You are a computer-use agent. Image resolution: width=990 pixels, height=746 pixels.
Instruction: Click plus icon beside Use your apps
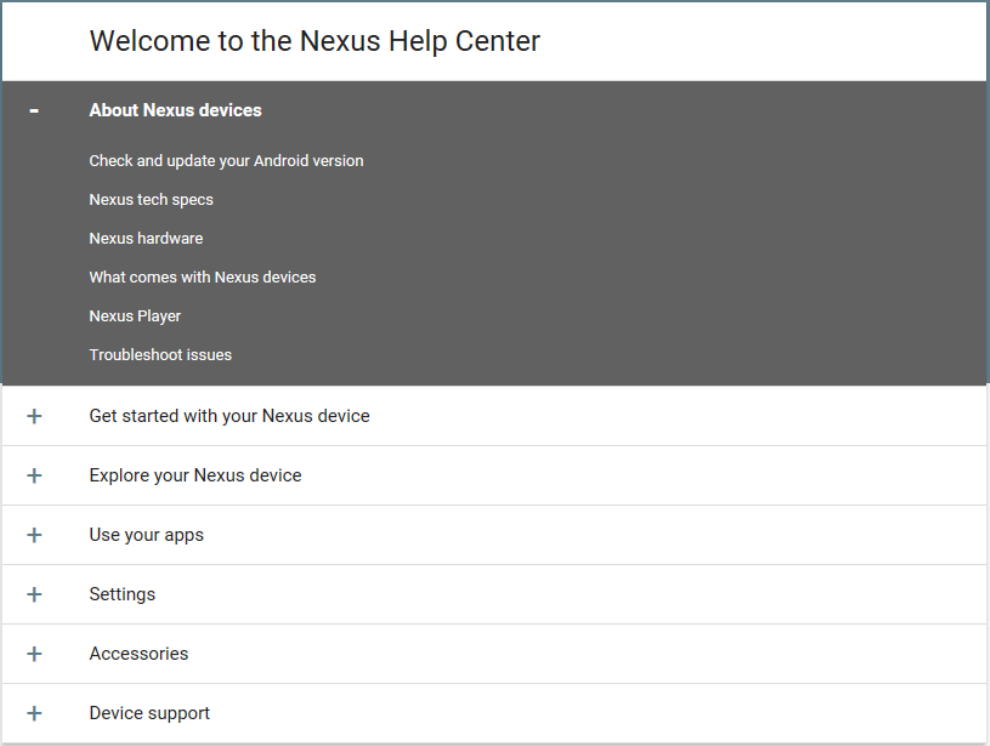coord(35,535)
